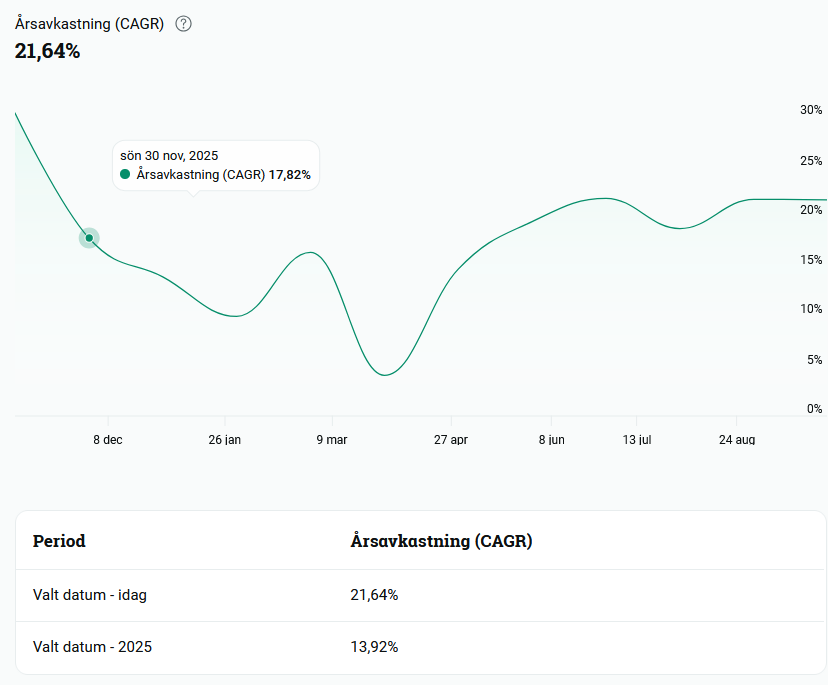
Task: Select the highlighted 30 nov data point
Action: click(x=89, y=238)
